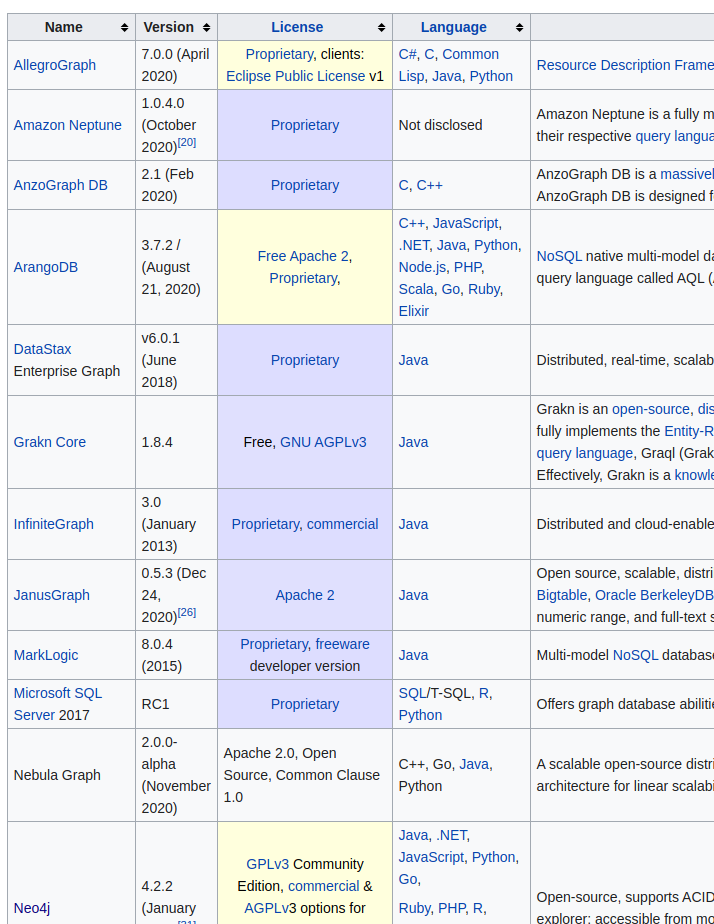The image size is (714, 924).
Task: Open DataStax link
Action: coord(42,349)
